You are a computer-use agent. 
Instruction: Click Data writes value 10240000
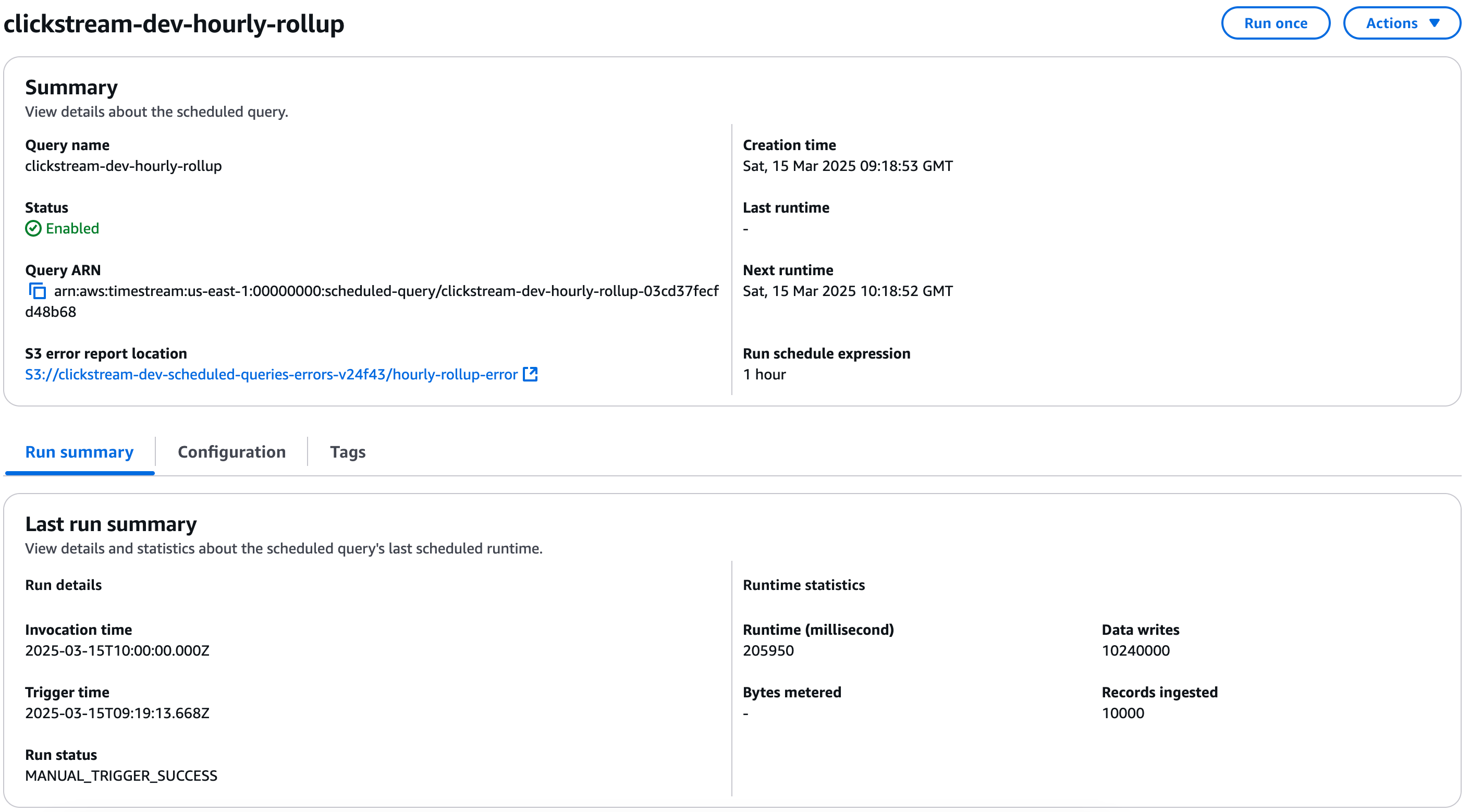click(1135, 650)
